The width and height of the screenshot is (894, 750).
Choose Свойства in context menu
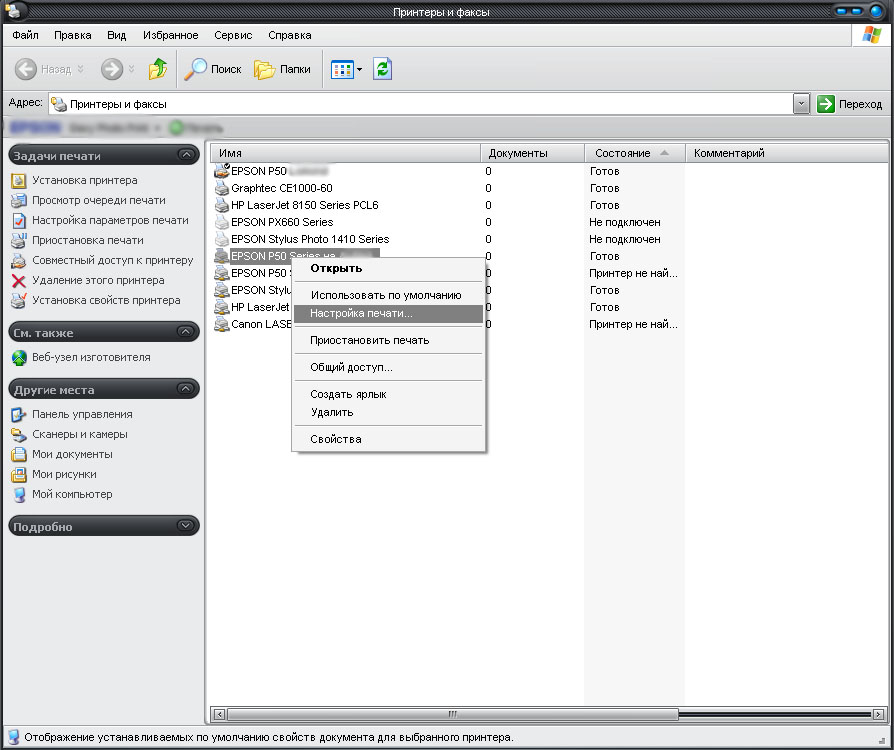388,439
